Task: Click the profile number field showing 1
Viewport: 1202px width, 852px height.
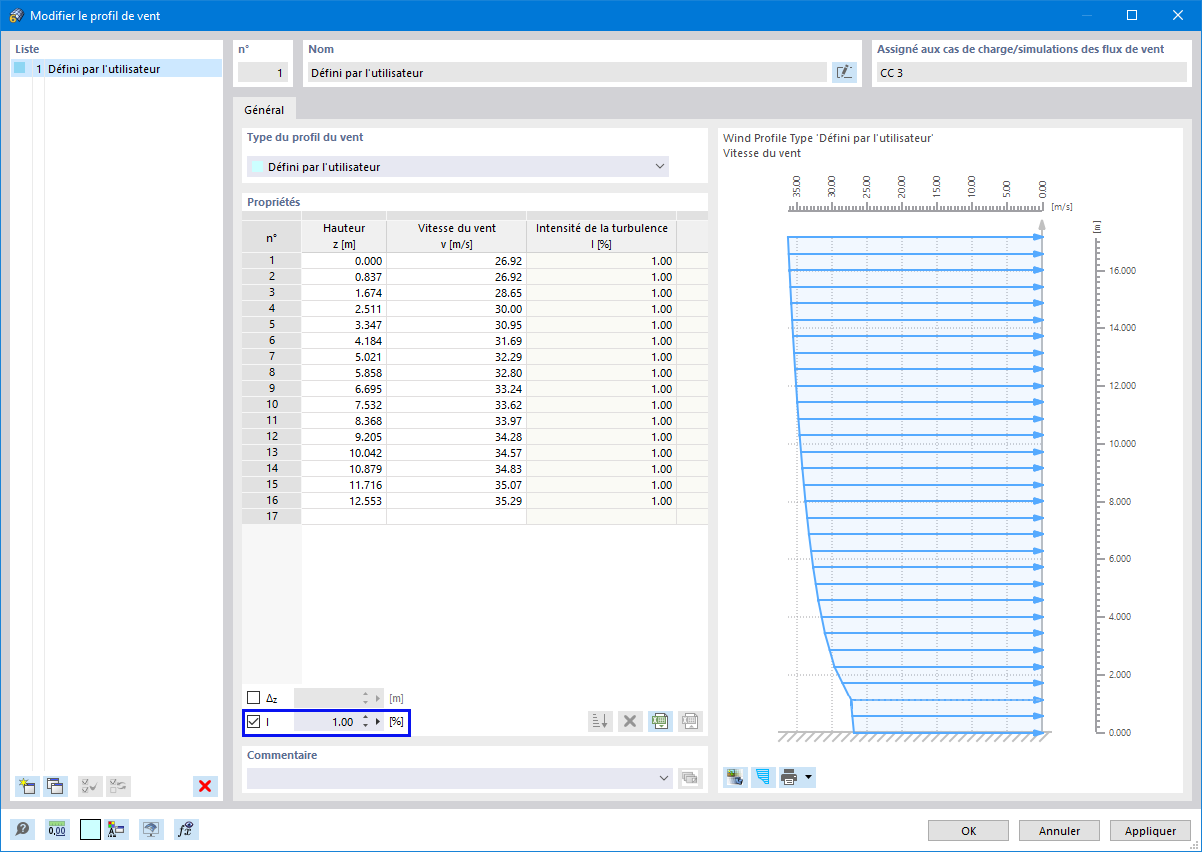Action: (264, 73)
